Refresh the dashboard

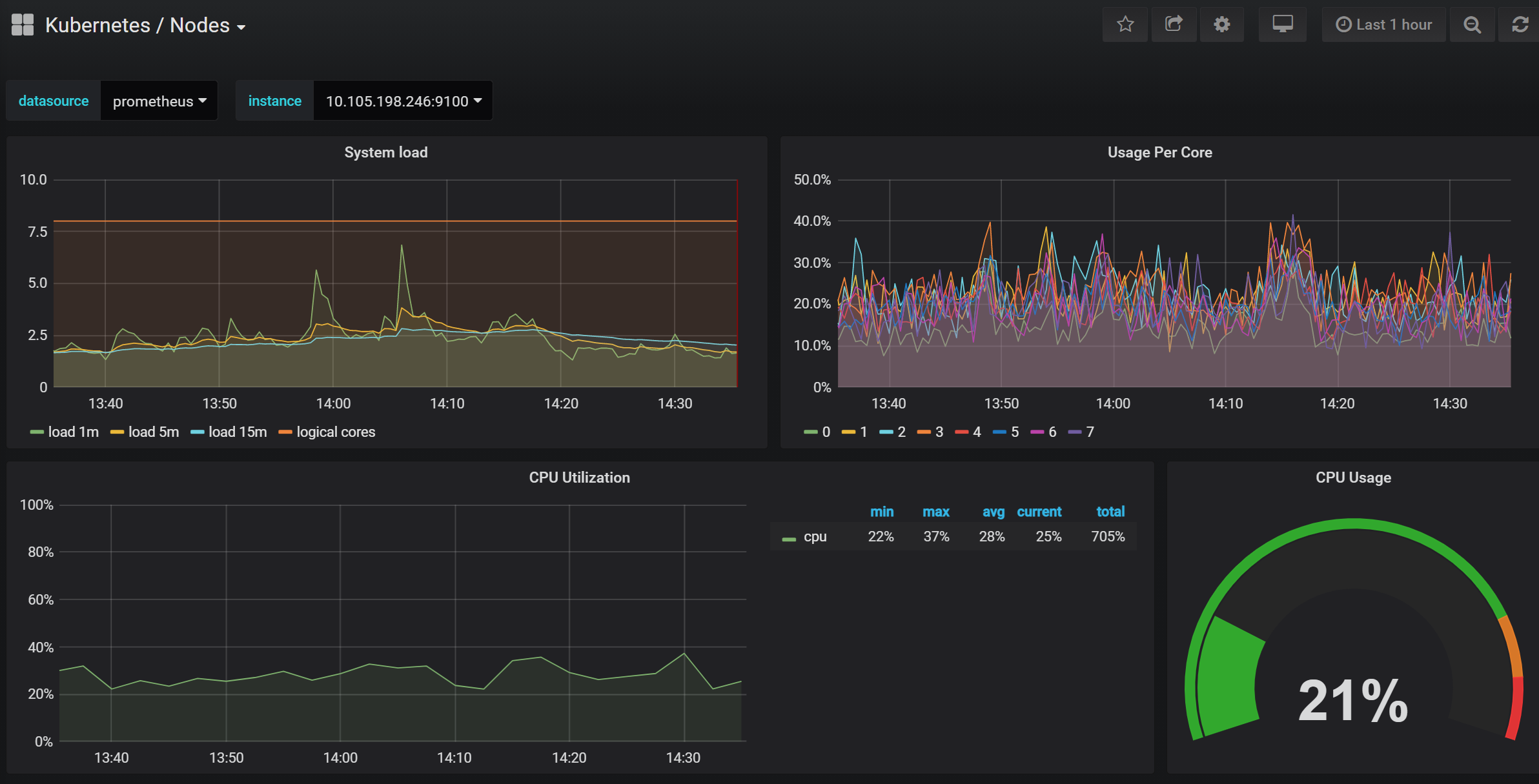click(1520, 25)
